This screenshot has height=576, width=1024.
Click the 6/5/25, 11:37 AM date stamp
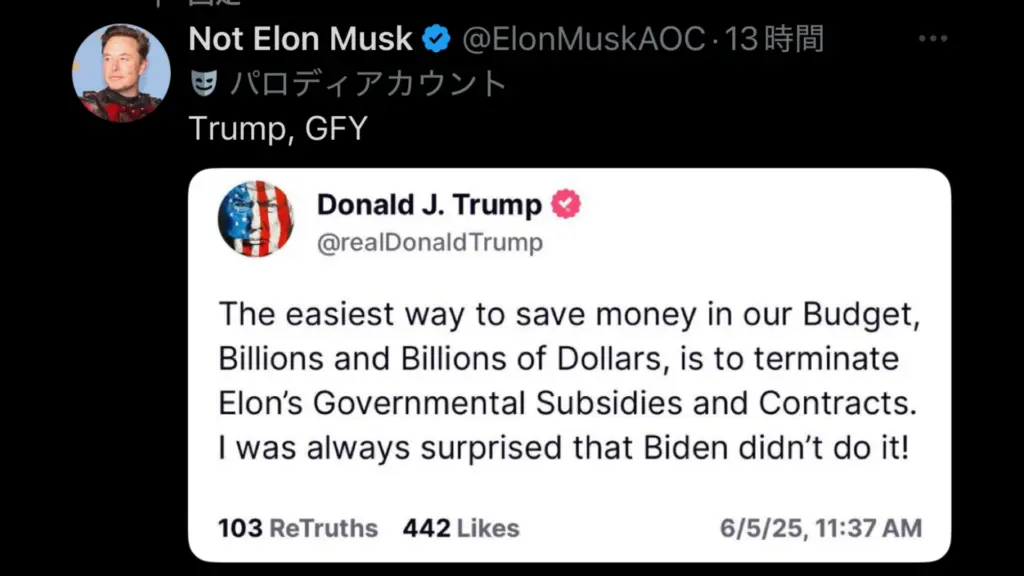[821, 528]
